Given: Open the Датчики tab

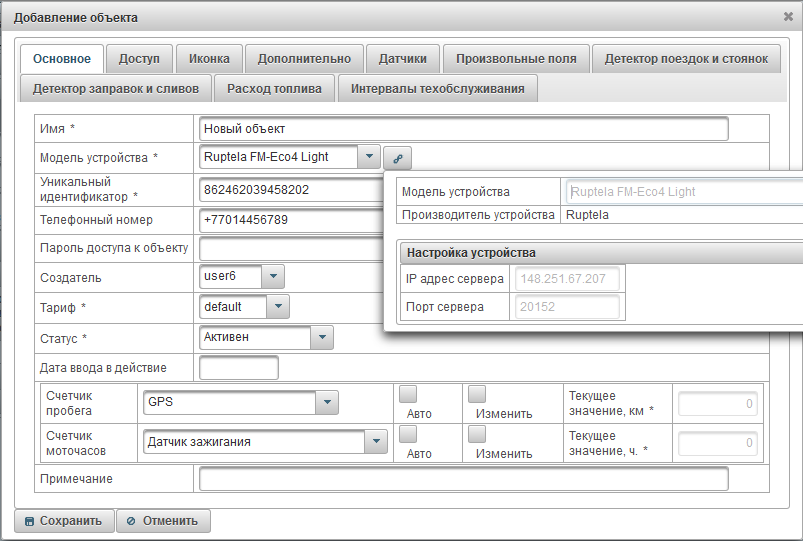Looking at the screenshot, I should pos(402,59).
